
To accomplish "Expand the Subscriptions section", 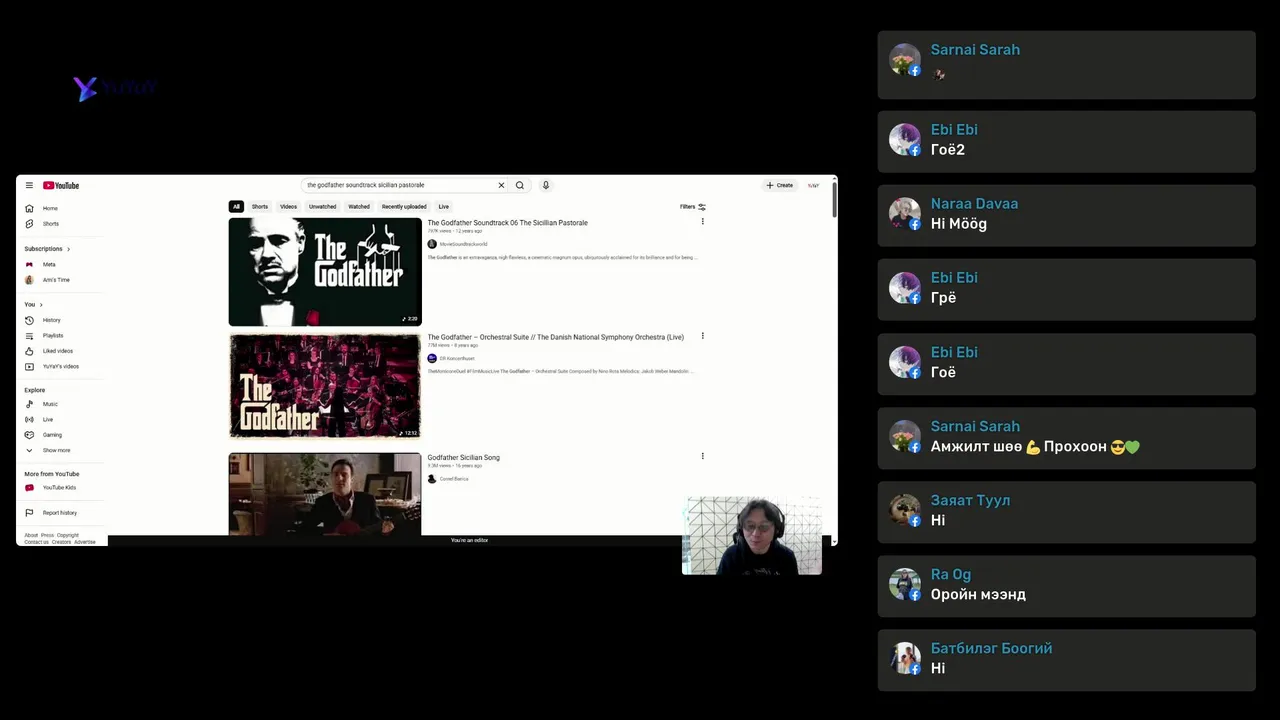I will click(x=47, y=249).
